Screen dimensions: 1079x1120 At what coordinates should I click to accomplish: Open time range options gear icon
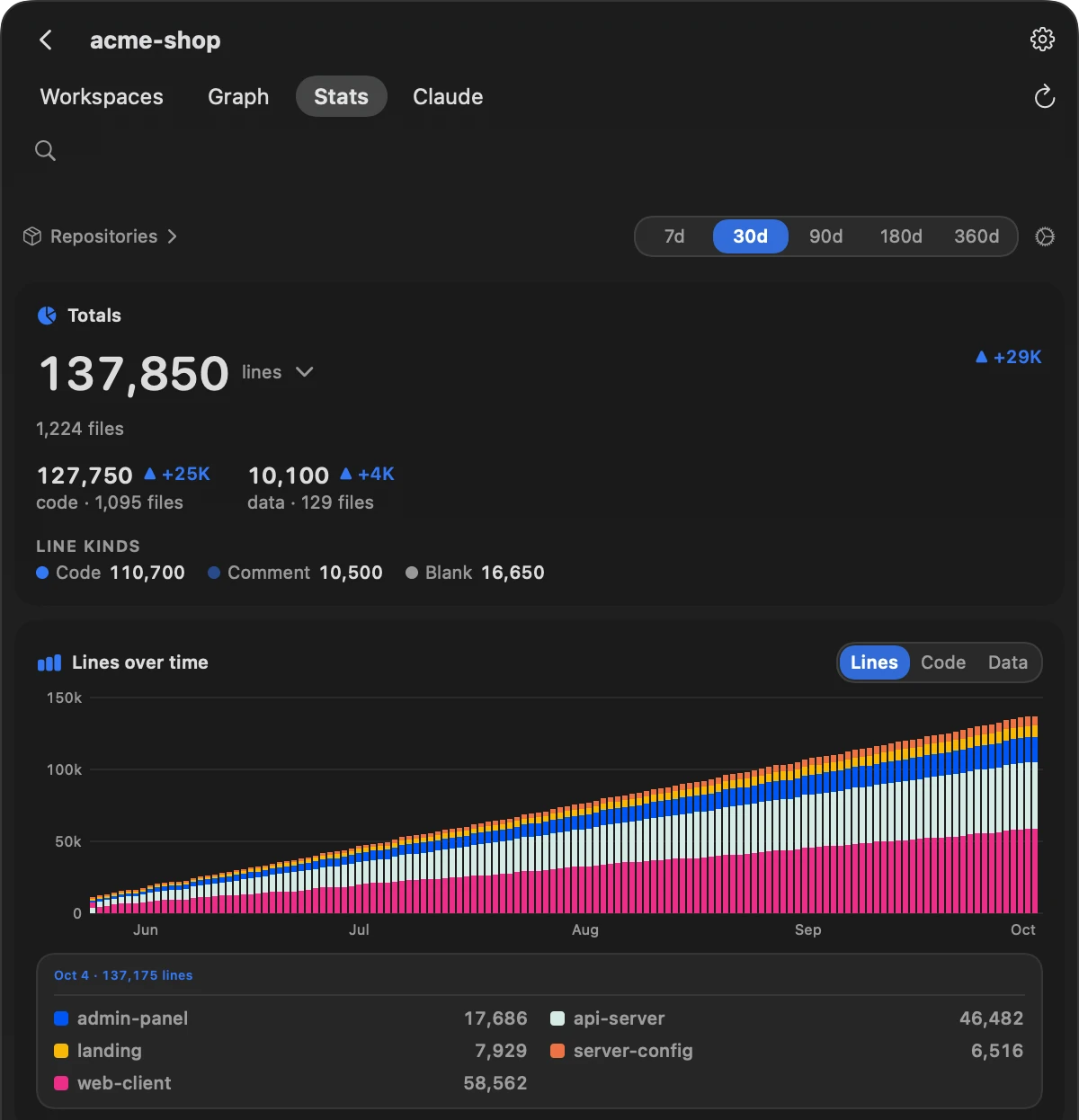click(1045, 236)
